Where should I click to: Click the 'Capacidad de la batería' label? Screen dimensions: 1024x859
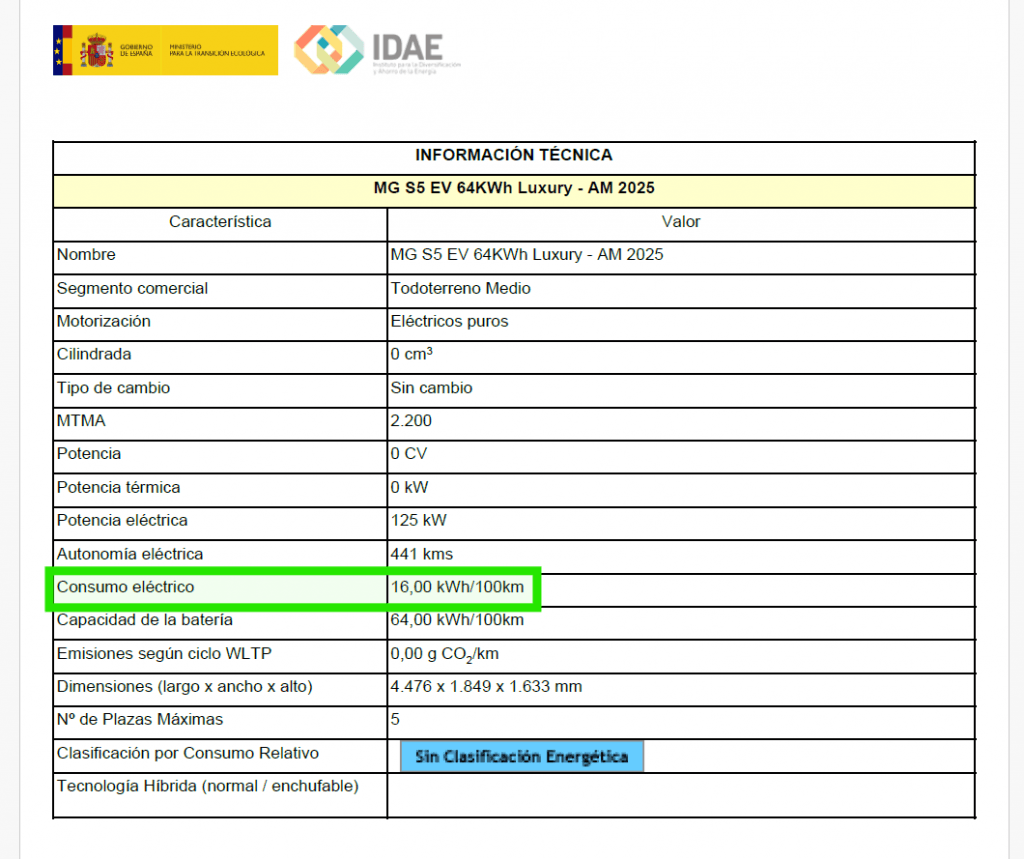point(144,620)
